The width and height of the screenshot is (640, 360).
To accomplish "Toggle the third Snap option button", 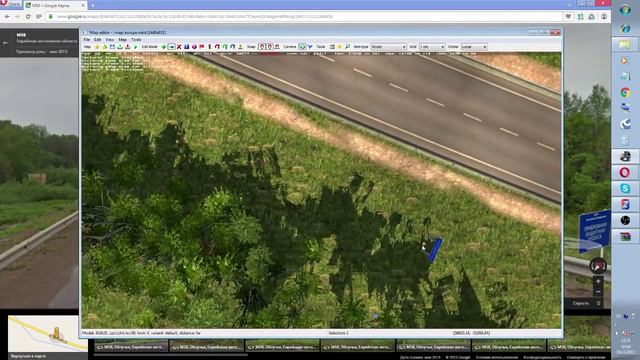I will (278, 47).
